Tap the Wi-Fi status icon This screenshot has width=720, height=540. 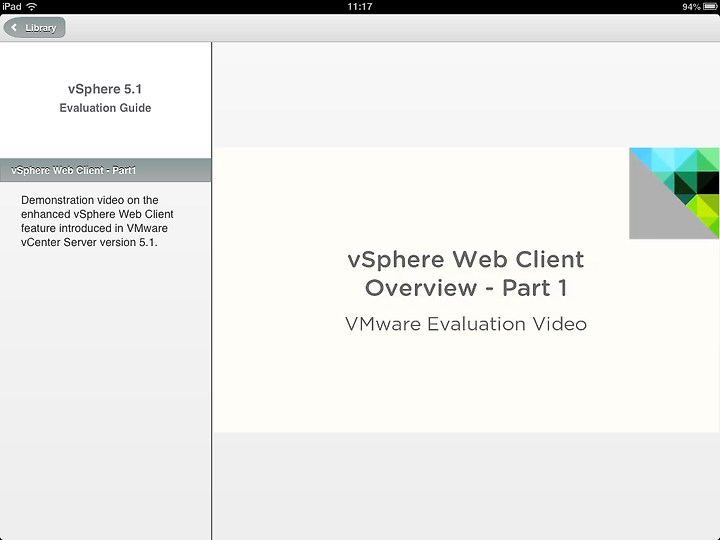tap(32, 6)
